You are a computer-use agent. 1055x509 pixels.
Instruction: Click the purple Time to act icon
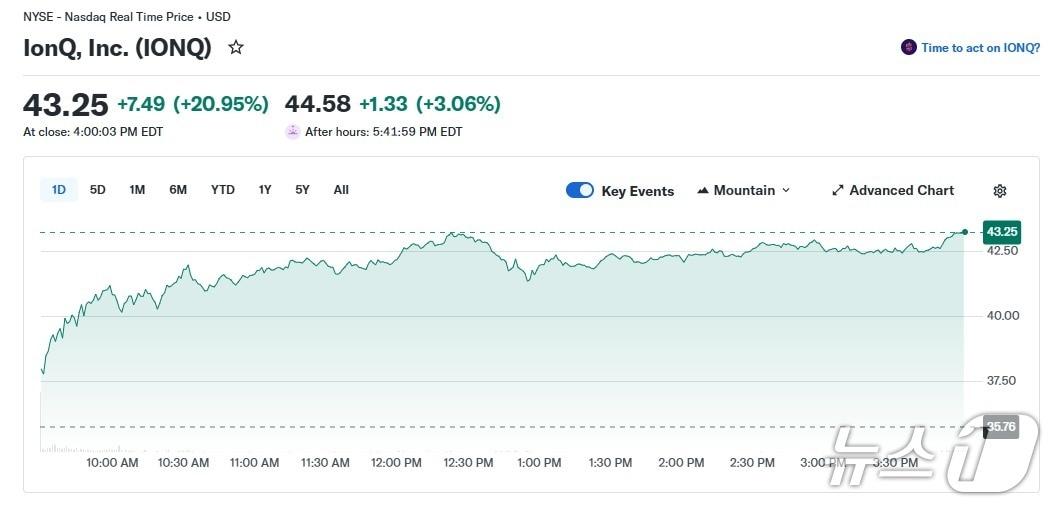[908, 47]
